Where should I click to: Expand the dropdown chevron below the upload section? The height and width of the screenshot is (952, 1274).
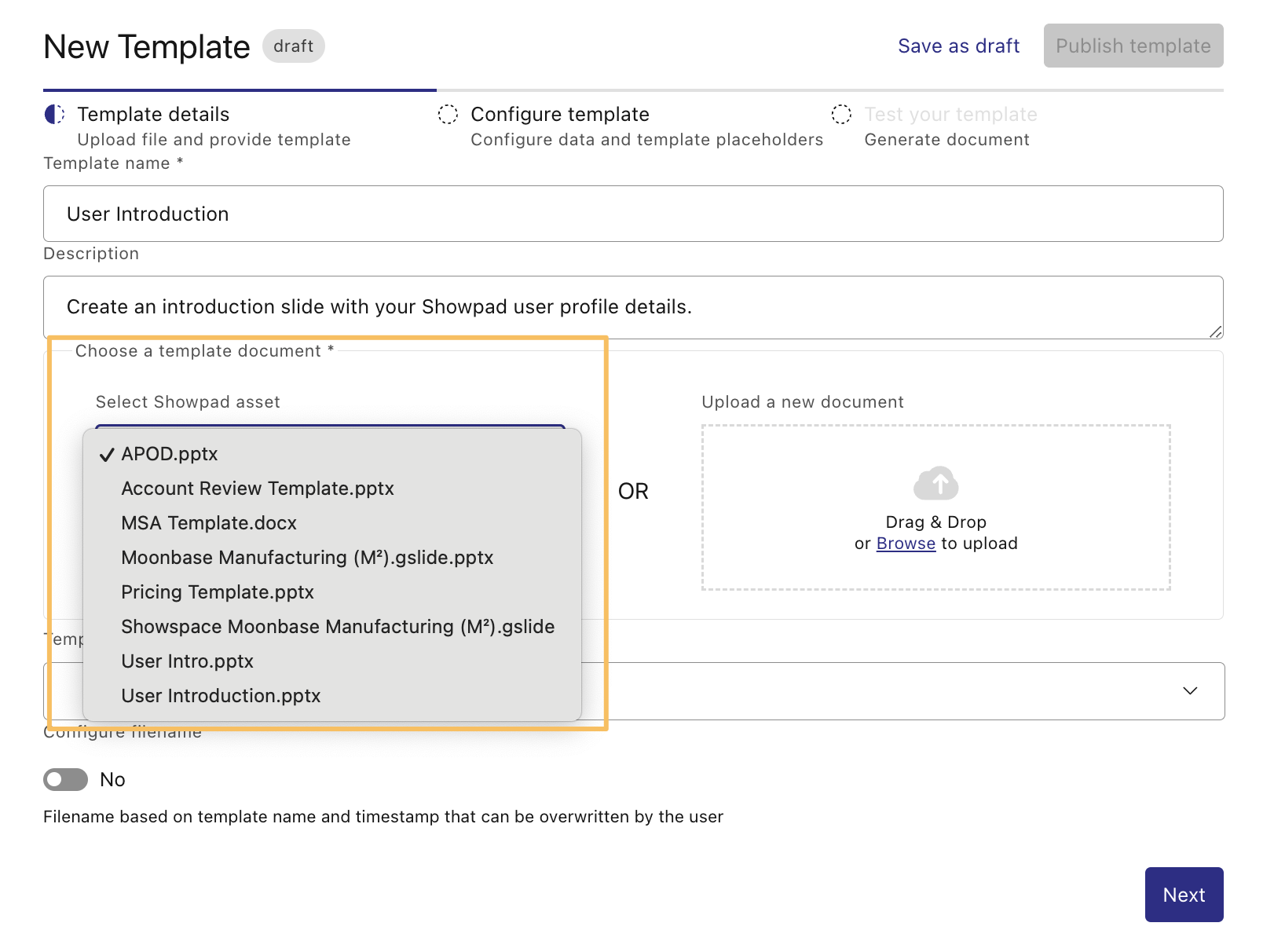[x=1190, y=690]
